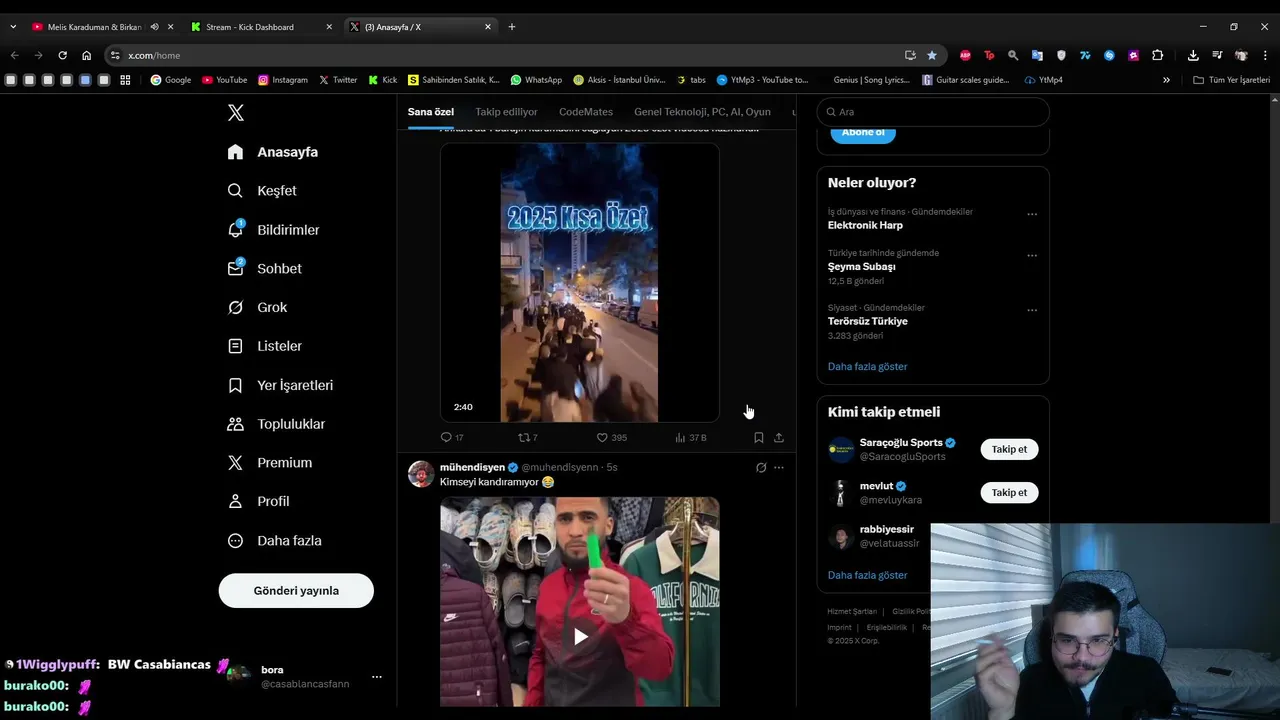The height and width of the screenshot is (720, 1280).
Task: Open Chrome three-dot menu
Action: click(x=1266, y=55)
